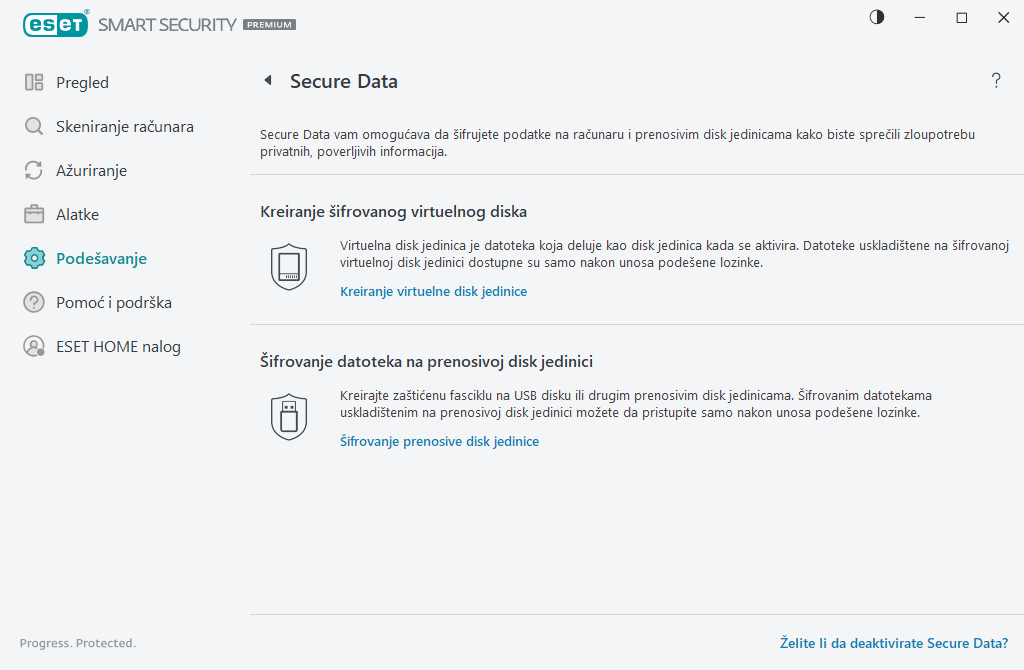Click the Ažuriranje refresh icon
Image resolution: width=1024 pixels, height=670 pixels.
point(32,170)
